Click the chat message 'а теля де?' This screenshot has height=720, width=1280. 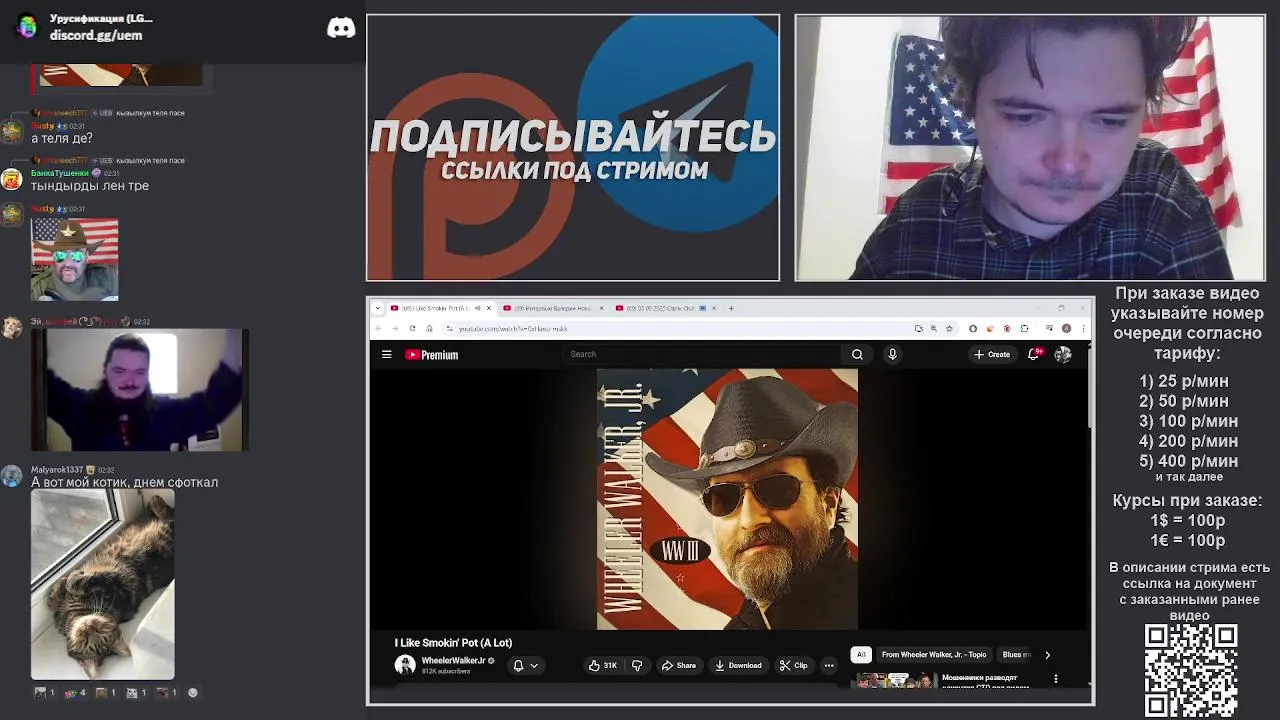[x=62, y=138]
